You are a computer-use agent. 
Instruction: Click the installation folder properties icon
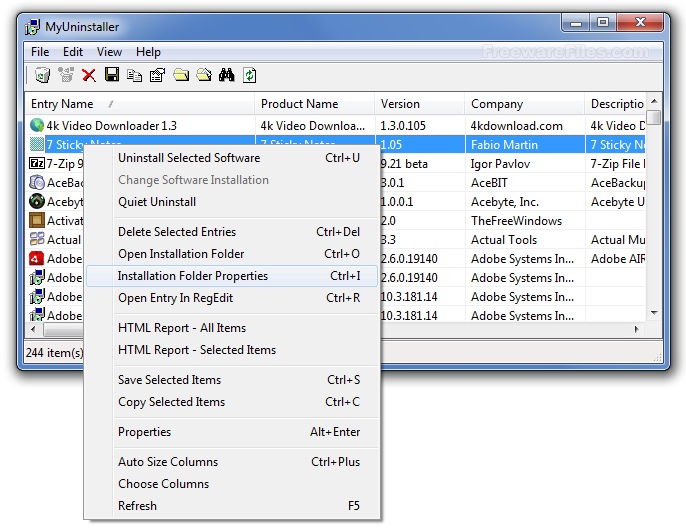tap(204, 75)
